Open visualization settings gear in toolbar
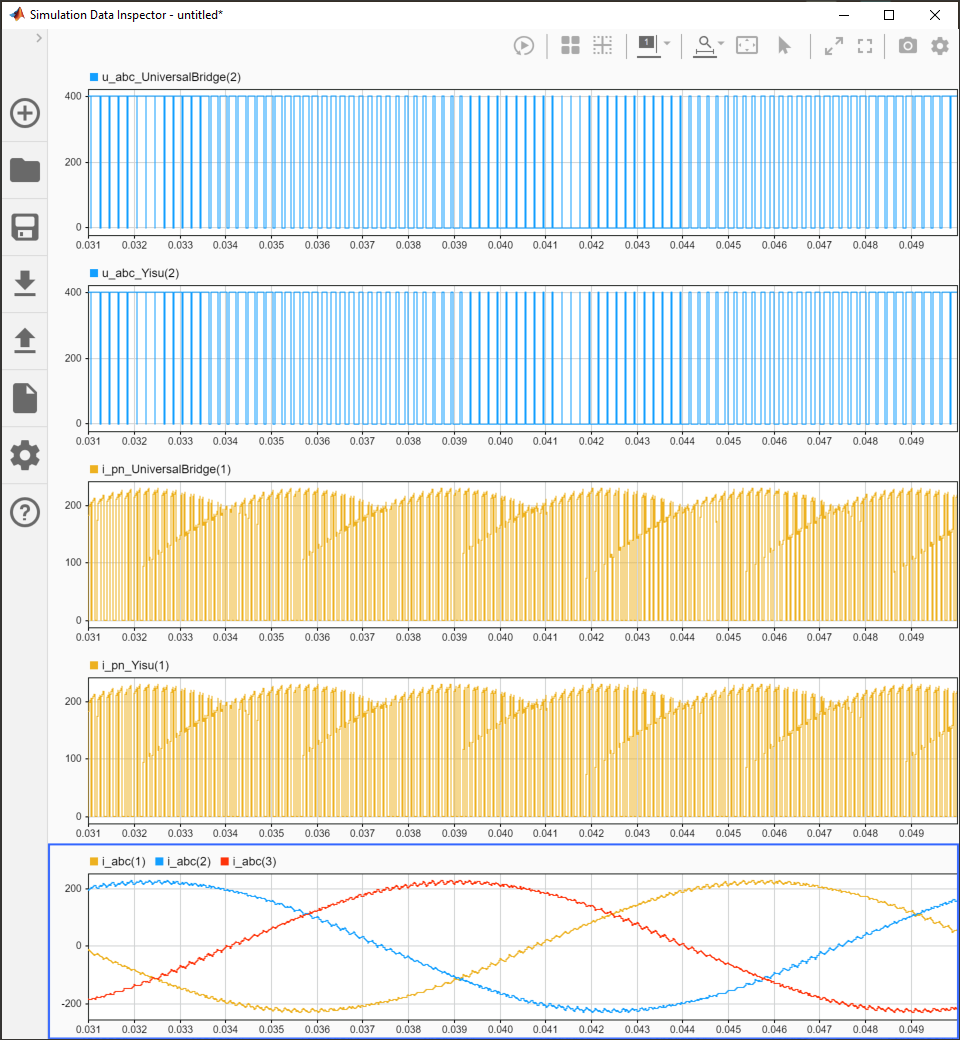This screenshot has height=1040, width=960. click(x=940, y=46)
